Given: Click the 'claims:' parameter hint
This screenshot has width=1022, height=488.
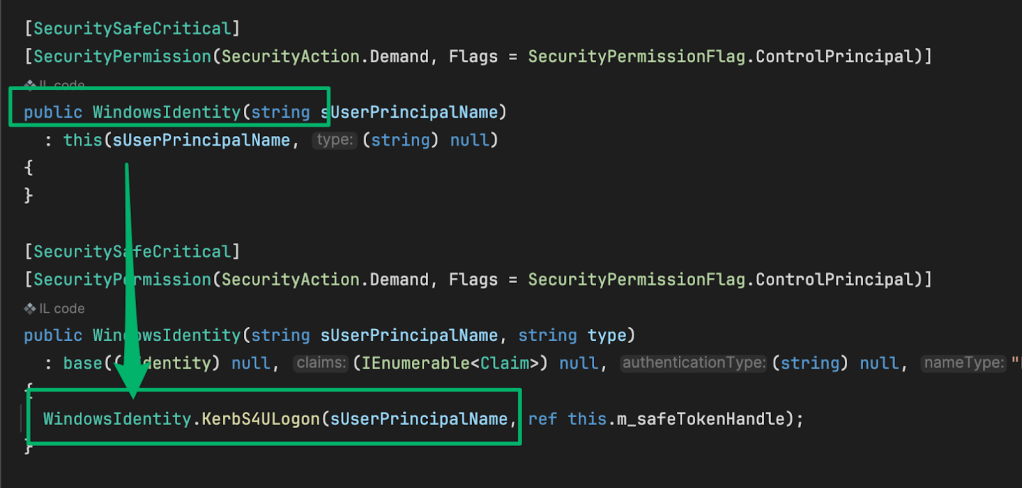Looking at the screenshot, I should coord(320,363).
